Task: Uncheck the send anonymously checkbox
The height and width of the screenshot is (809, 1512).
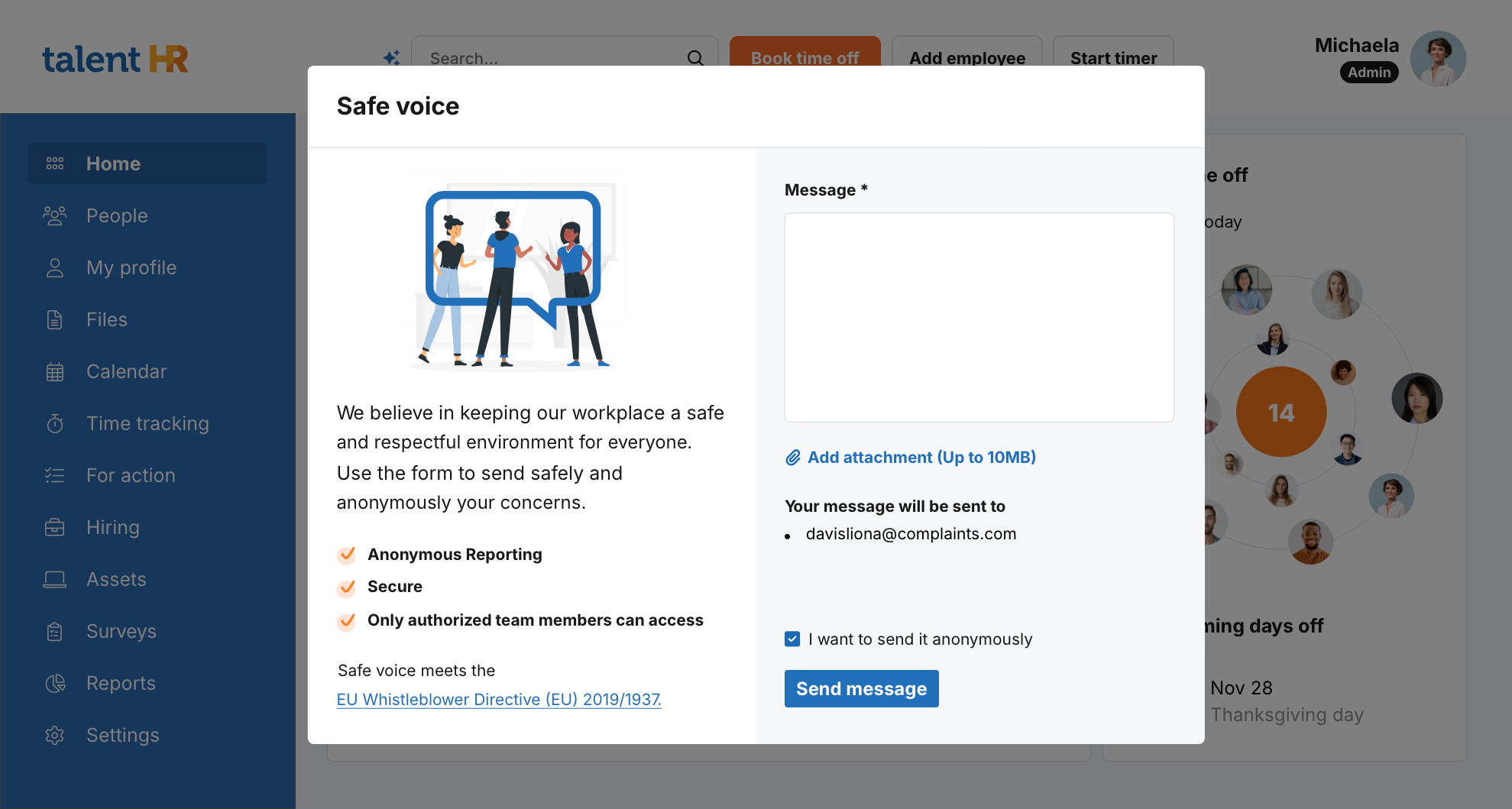Action: pos(792,639)
